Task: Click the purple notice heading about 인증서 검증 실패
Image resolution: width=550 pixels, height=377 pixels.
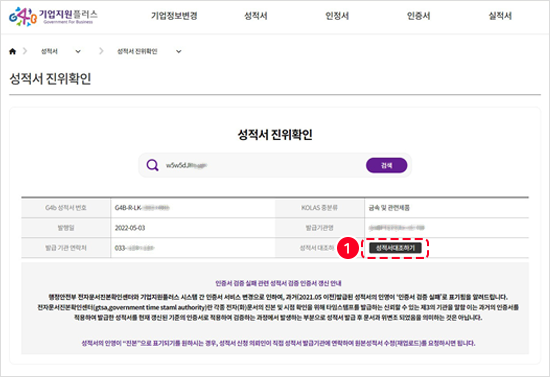Action: [x=278, y=283]
